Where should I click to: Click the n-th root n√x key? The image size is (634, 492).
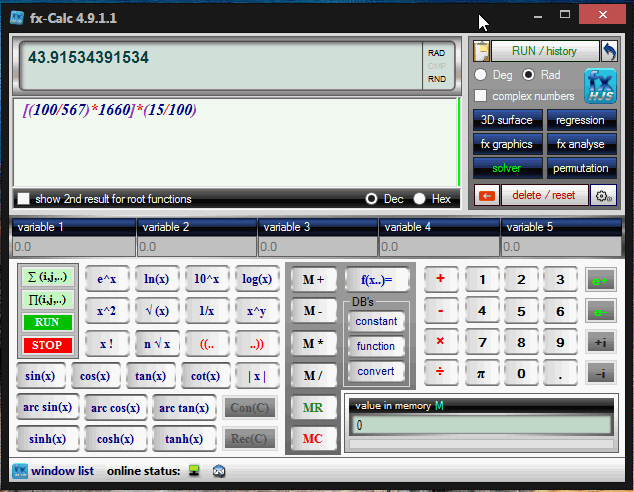(157, 344)
